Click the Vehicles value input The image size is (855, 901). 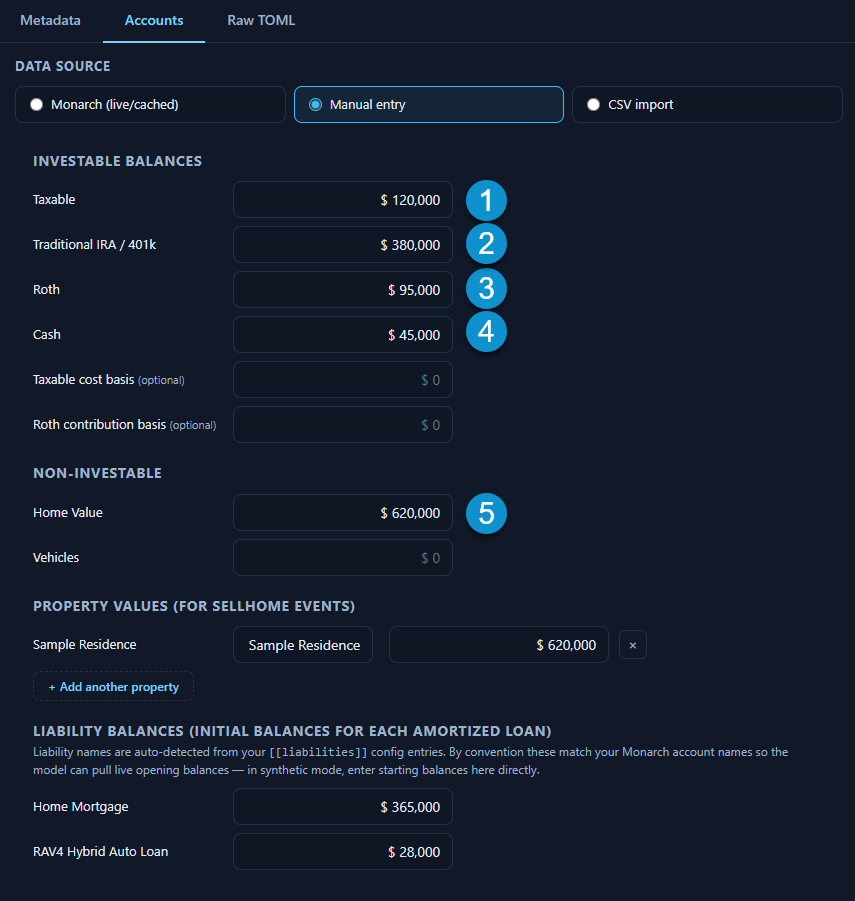pos(343,557)
